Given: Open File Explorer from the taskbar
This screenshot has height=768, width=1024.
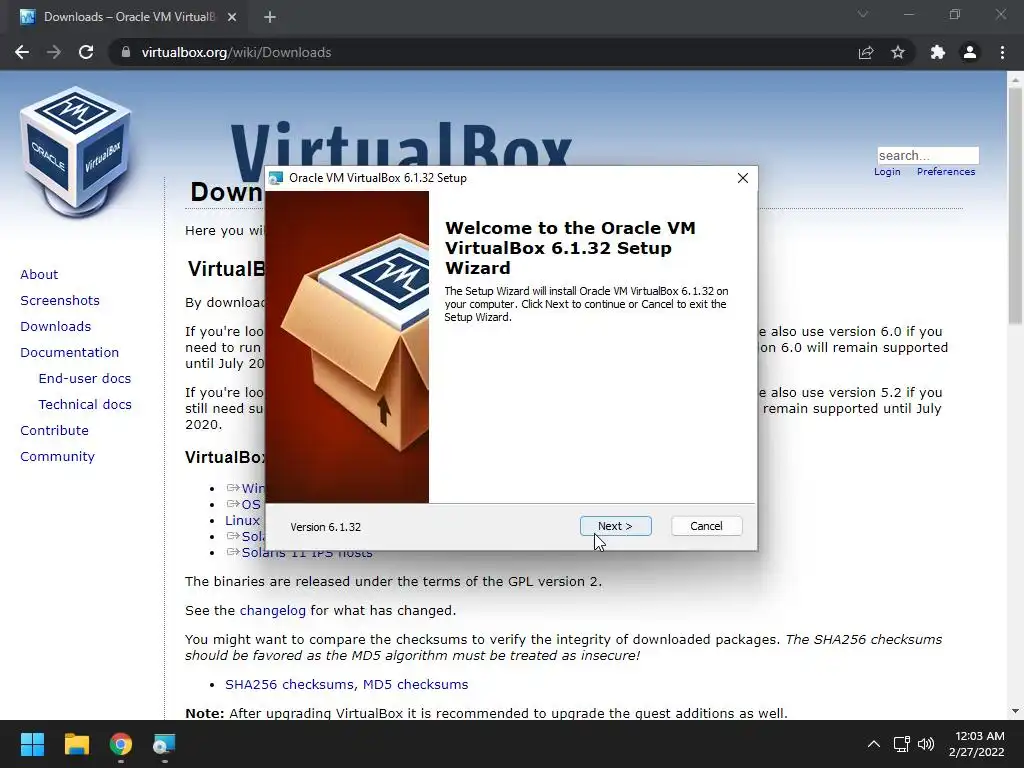Looking at the screenshot, I should 76,744.
